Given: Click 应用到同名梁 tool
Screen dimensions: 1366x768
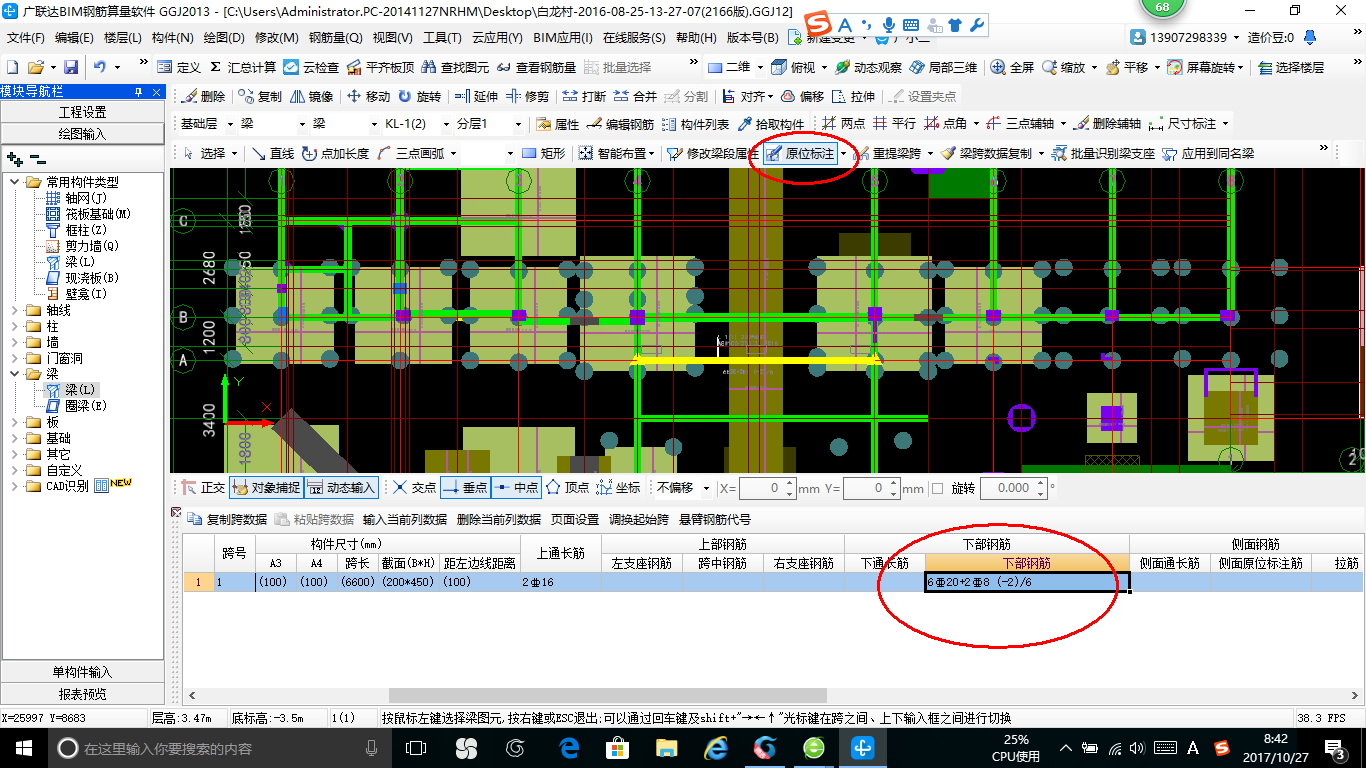Looking at the screenshot, I should (1207, 153).
